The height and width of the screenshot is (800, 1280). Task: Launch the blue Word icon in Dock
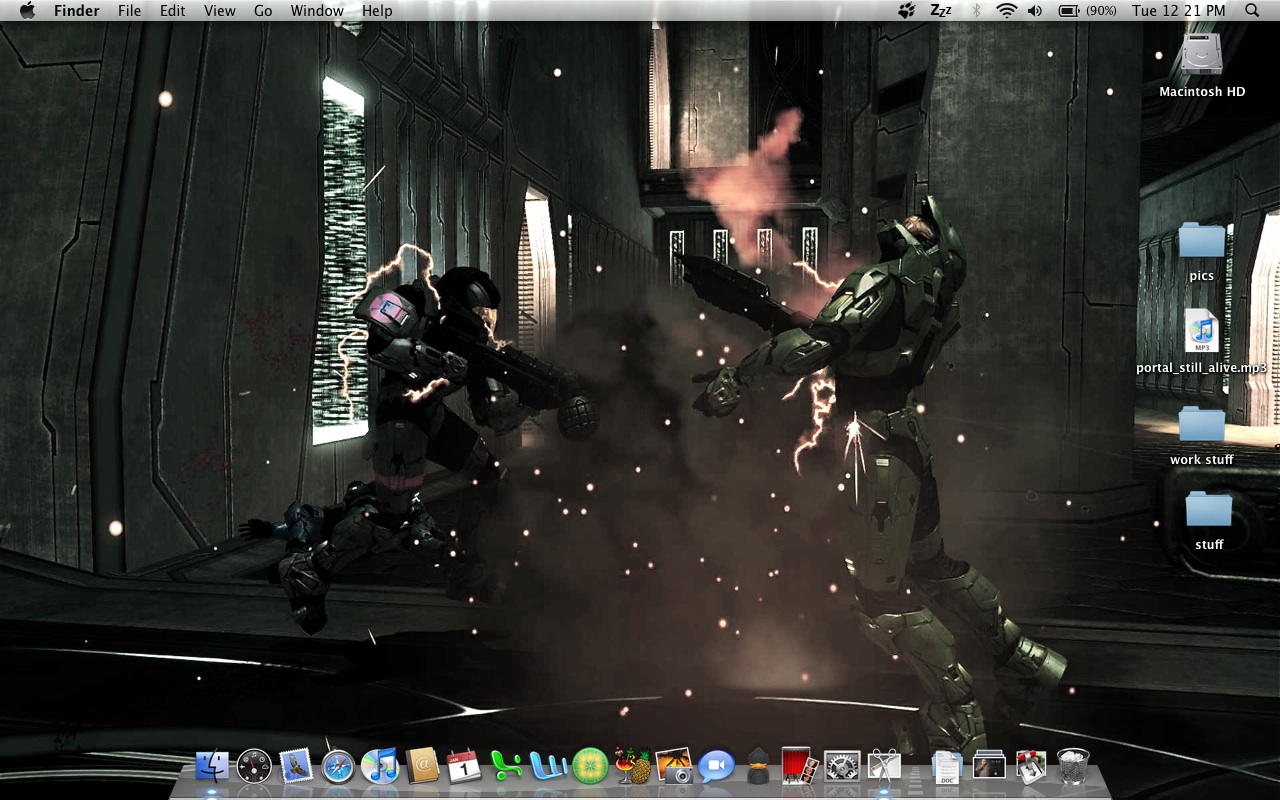coord(548,767)
